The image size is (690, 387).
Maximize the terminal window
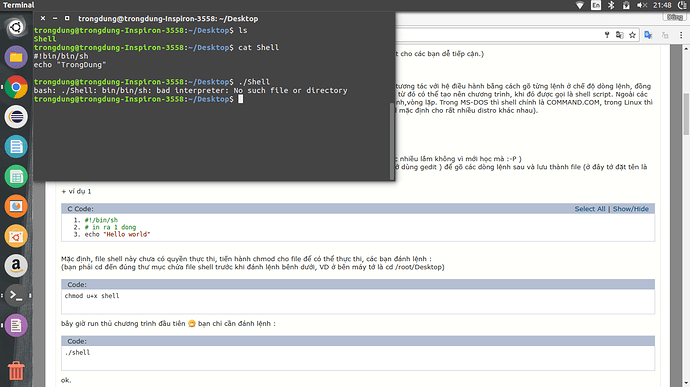tap(67, 18)
